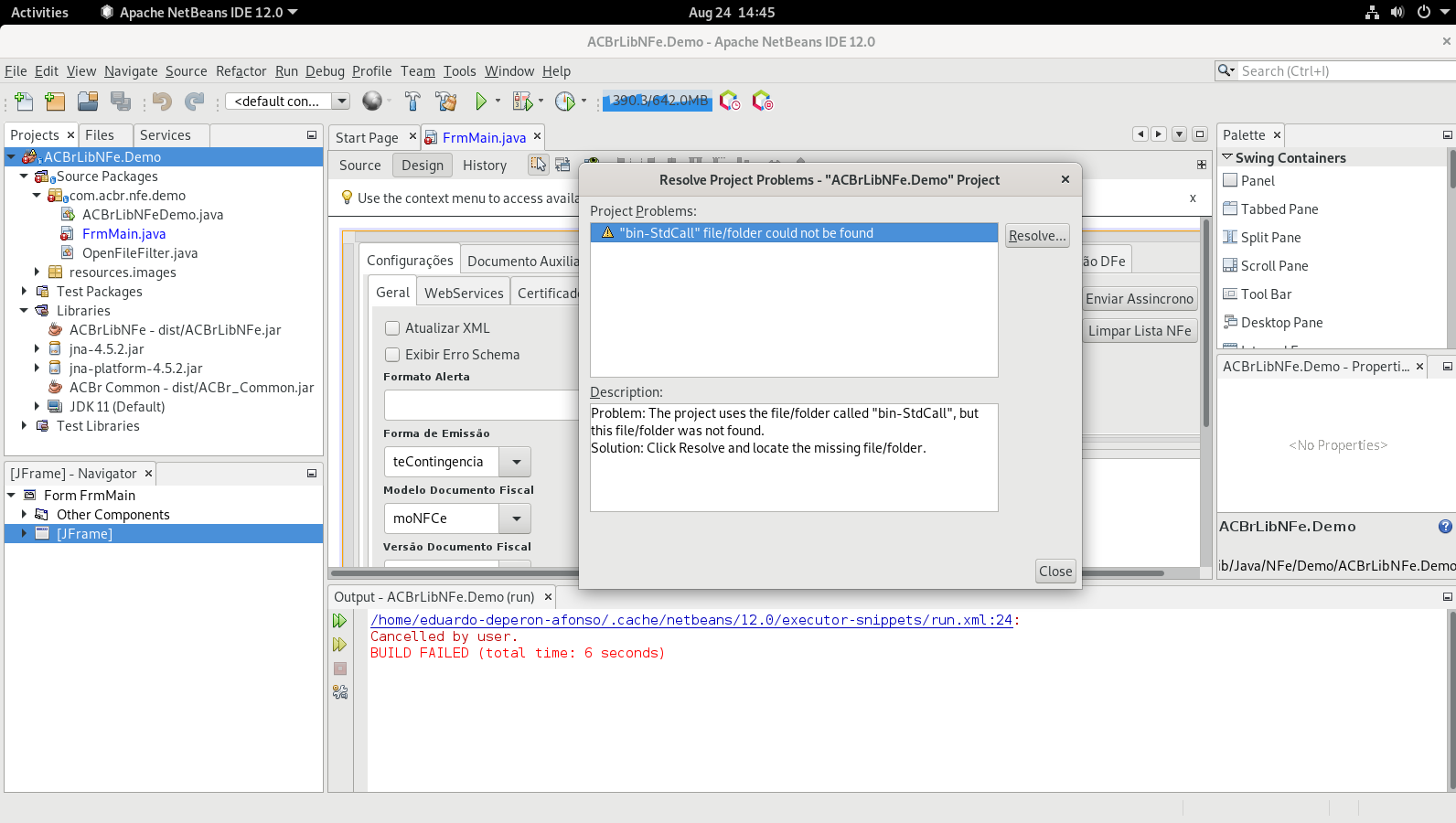Open the network status tray icon
Screen dimensions: 1456x823
(1372, 13)
